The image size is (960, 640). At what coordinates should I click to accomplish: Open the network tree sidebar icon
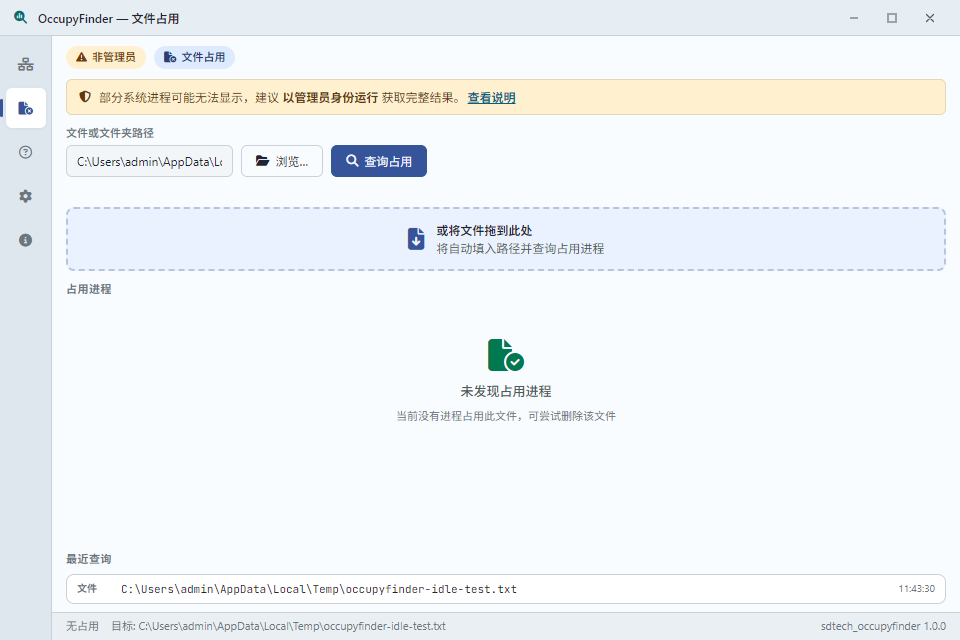(25, 64)
